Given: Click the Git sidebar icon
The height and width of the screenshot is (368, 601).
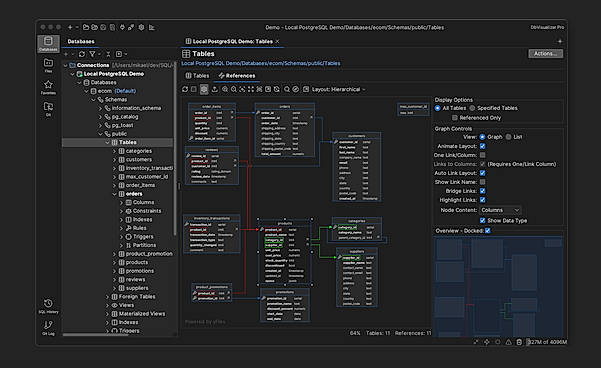Looking at the screenshot, I should [48, 109].
